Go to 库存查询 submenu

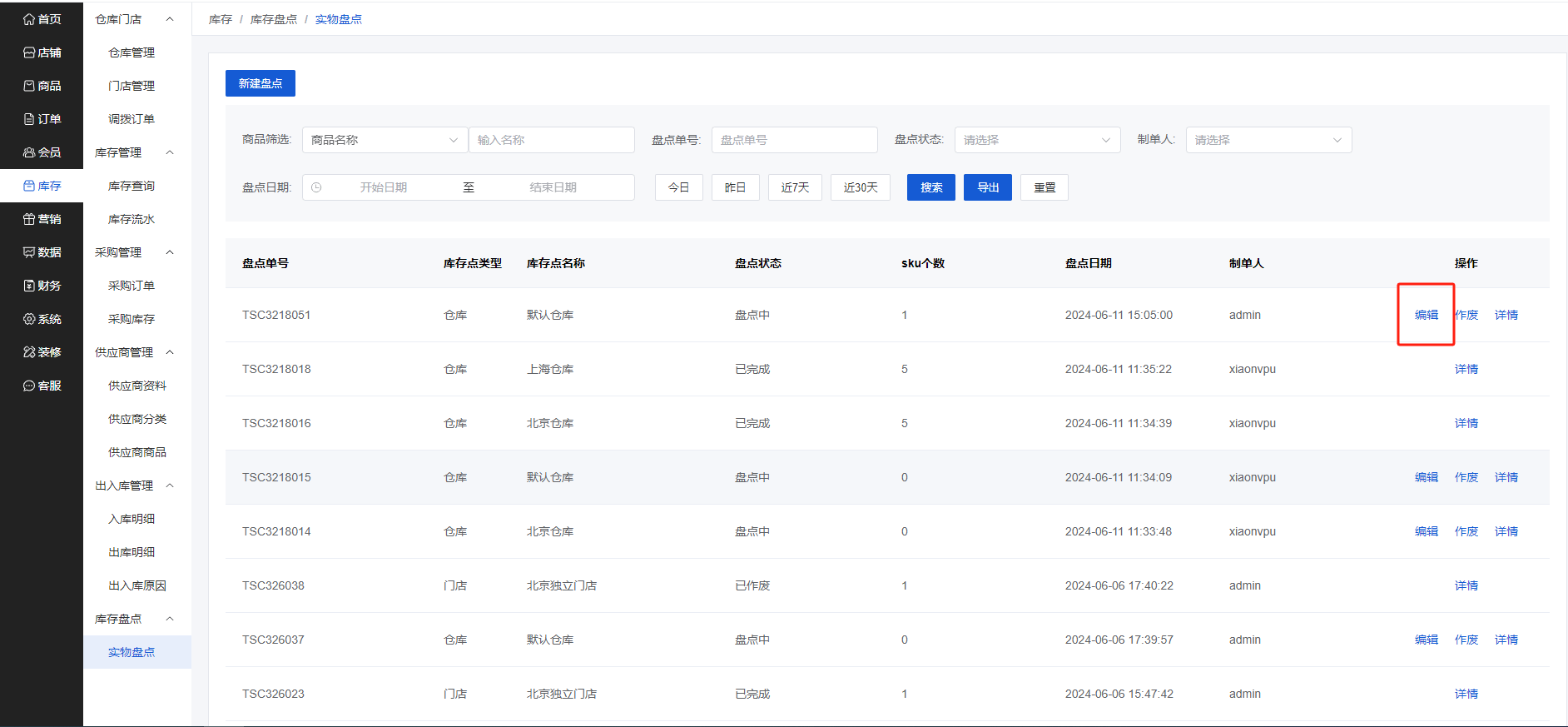(131, 186)
